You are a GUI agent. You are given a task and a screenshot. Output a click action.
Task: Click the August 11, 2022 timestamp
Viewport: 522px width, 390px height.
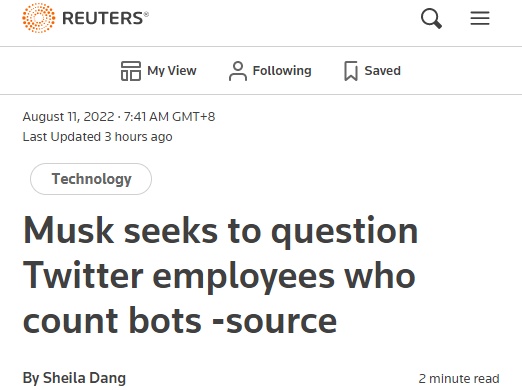[x=68, y=117]
